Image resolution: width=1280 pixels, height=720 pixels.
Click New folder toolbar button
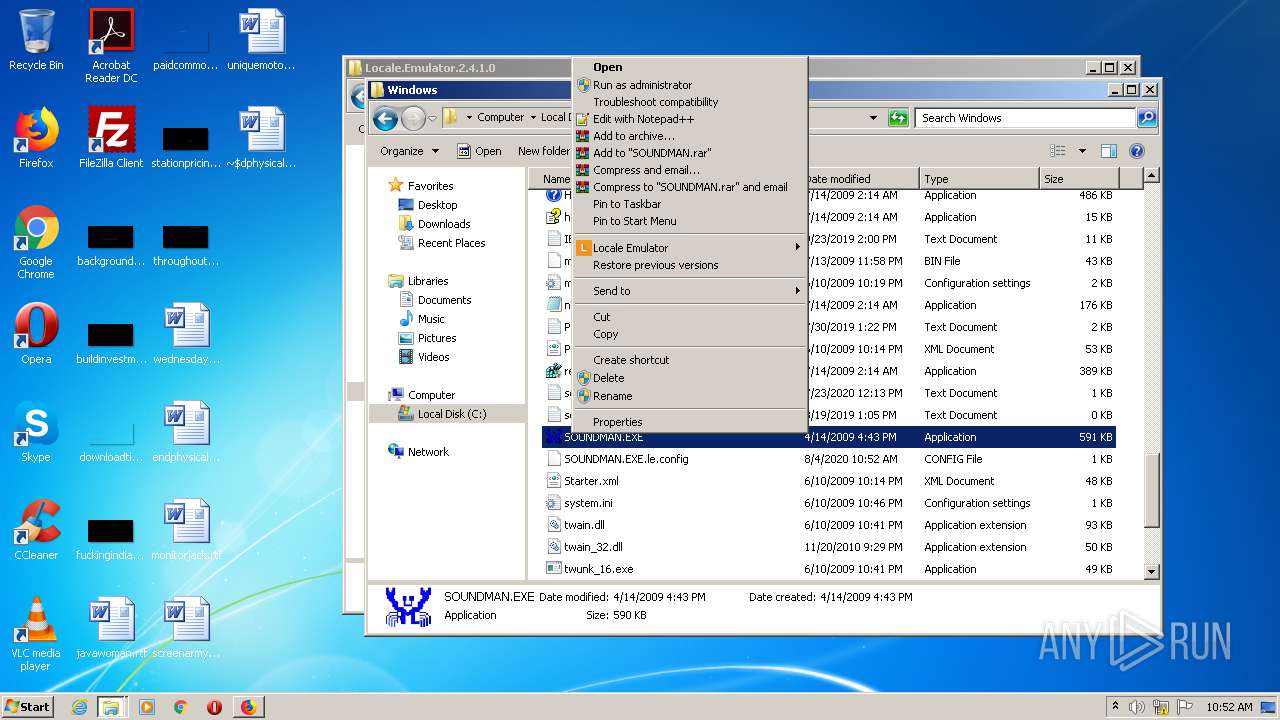click(543, 151)
